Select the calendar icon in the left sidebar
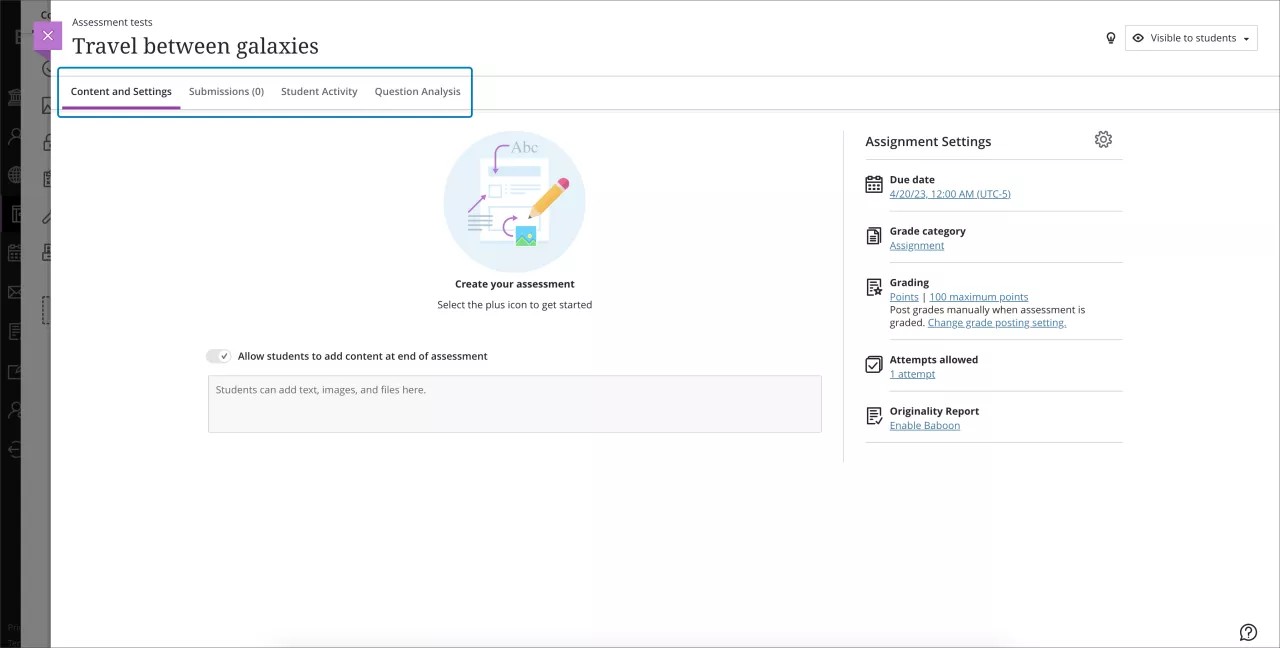This screenshot has width=1280, height=648. 15,252
